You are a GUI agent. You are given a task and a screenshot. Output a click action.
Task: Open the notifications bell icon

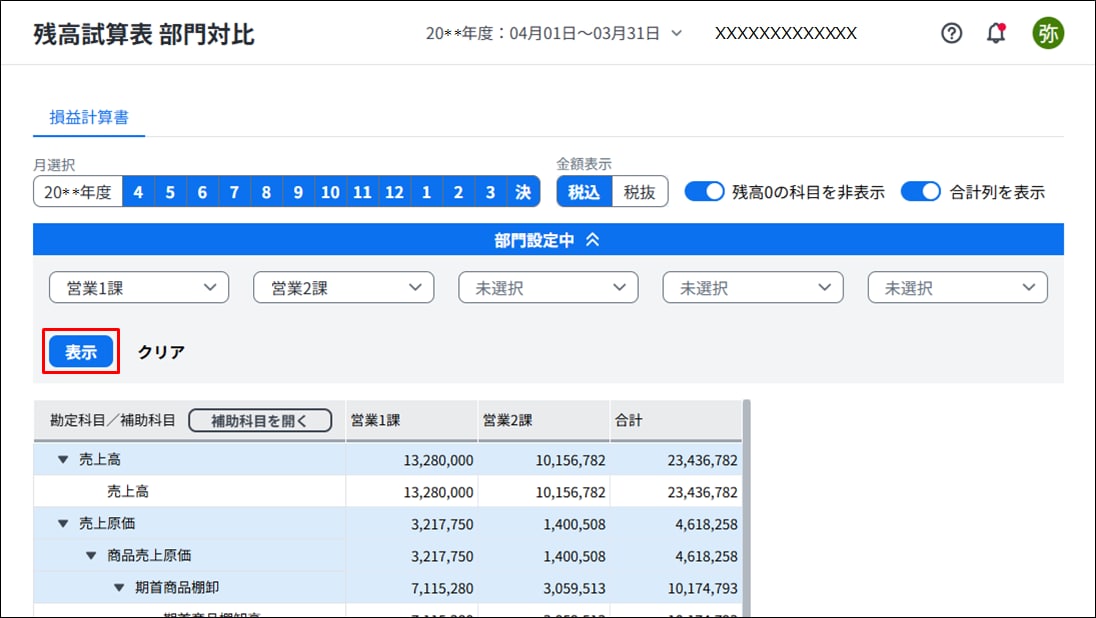996,33
